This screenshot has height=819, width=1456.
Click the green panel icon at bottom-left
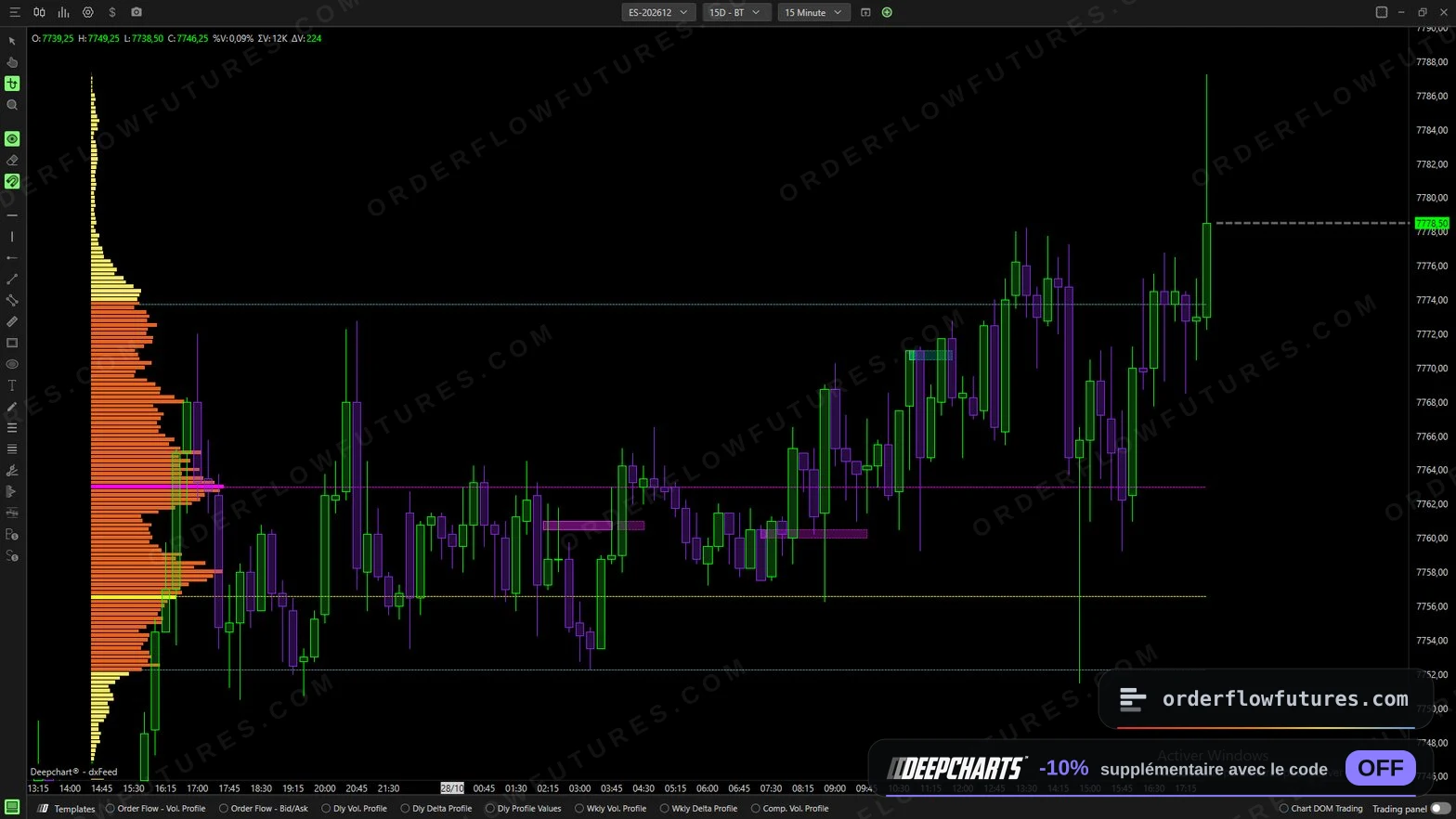click(12, 807)
